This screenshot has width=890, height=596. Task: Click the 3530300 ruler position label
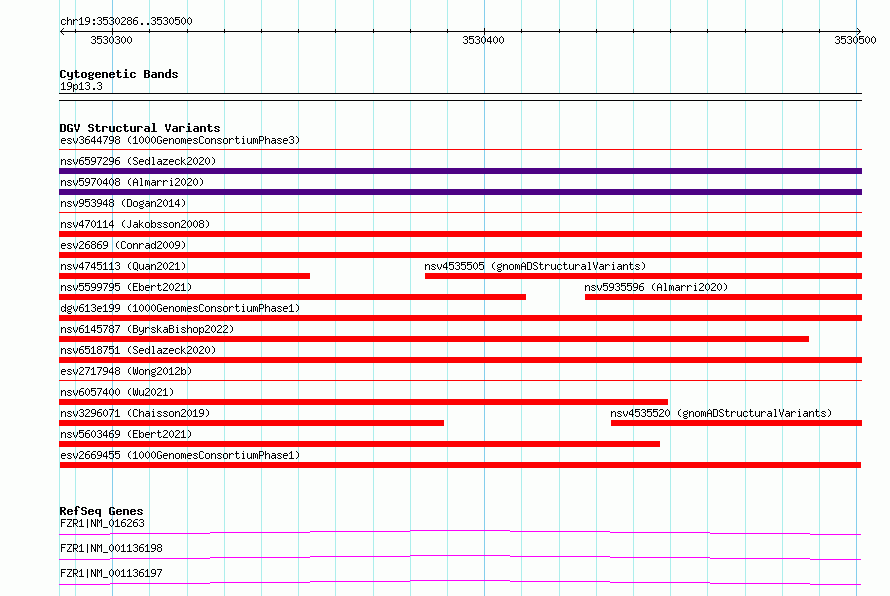coord(111,40)
